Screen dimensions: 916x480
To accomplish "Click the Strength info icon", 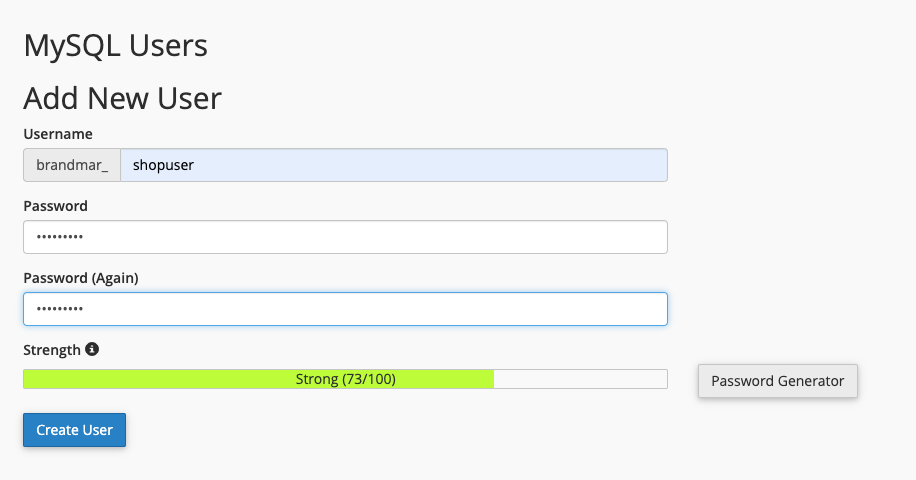I will (92, 350).
